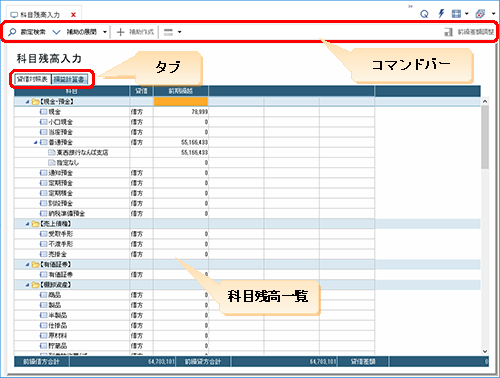Click the scrollbar down arrow
Viewport: 500px width, 378px height.
tap(485, 351)
